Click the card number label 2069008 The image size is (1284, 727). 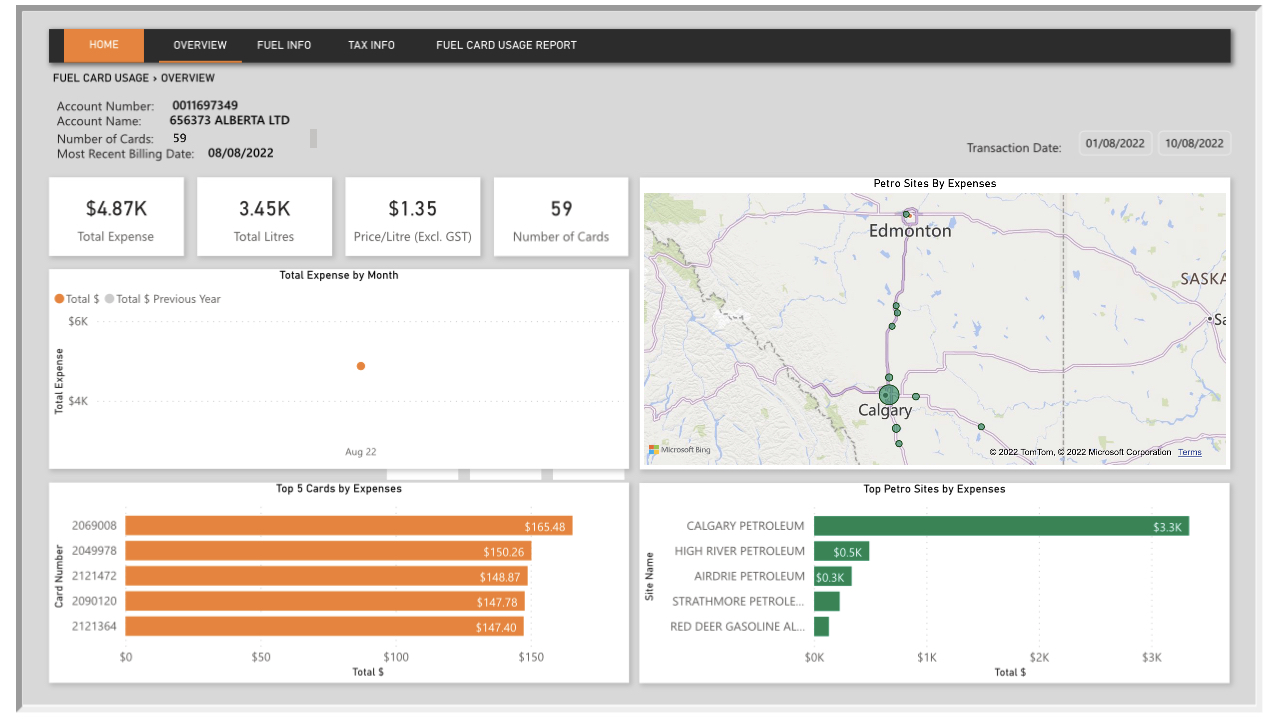94,526
